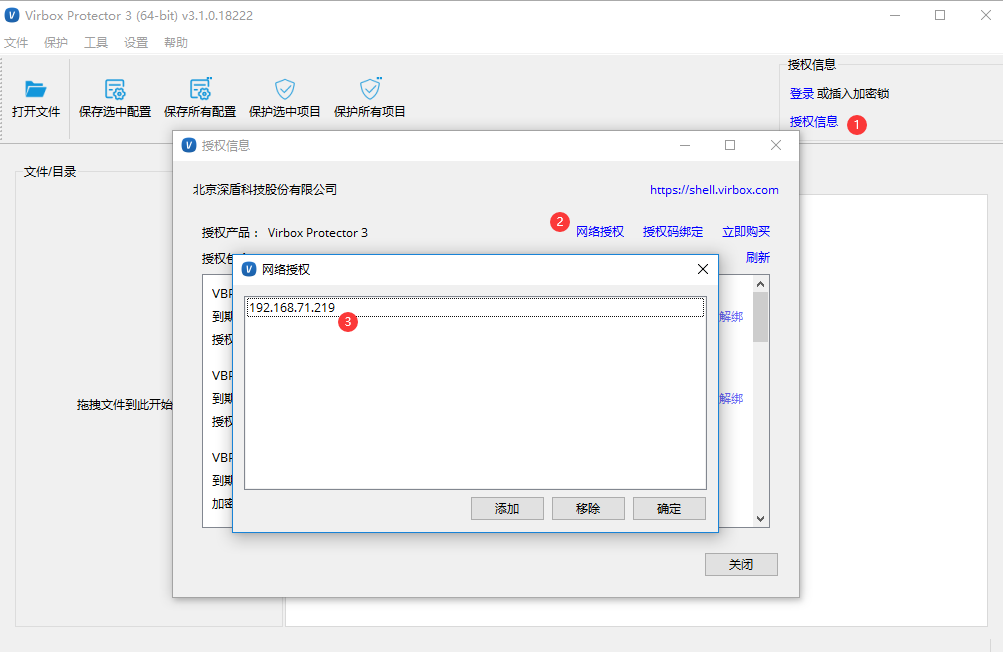Confirm with the 确定 button
Viewport: 1003px width, 652px height.
(669, 509)
